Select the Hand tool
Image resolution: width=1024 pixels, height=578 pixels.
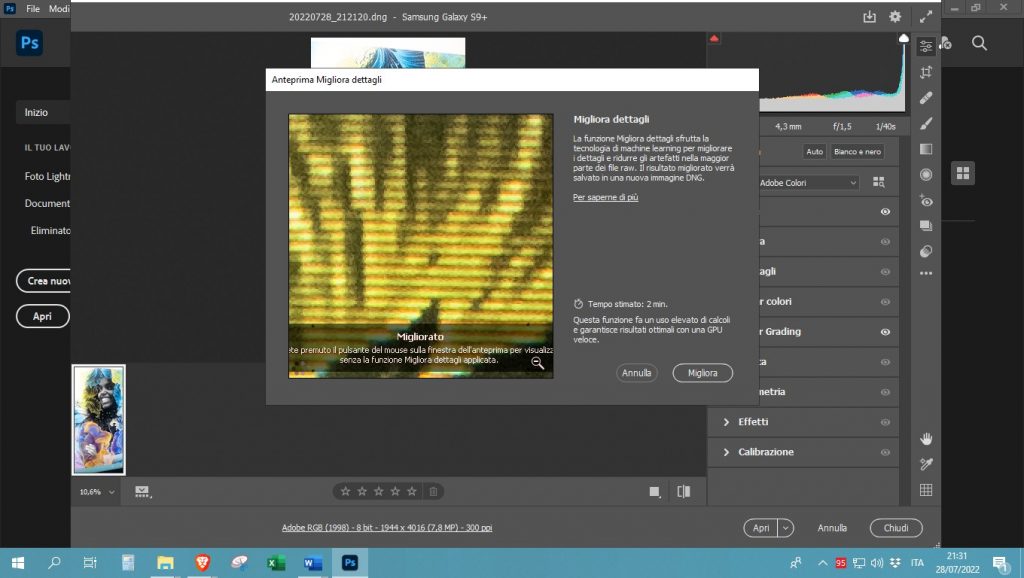(x=926, y=438)
